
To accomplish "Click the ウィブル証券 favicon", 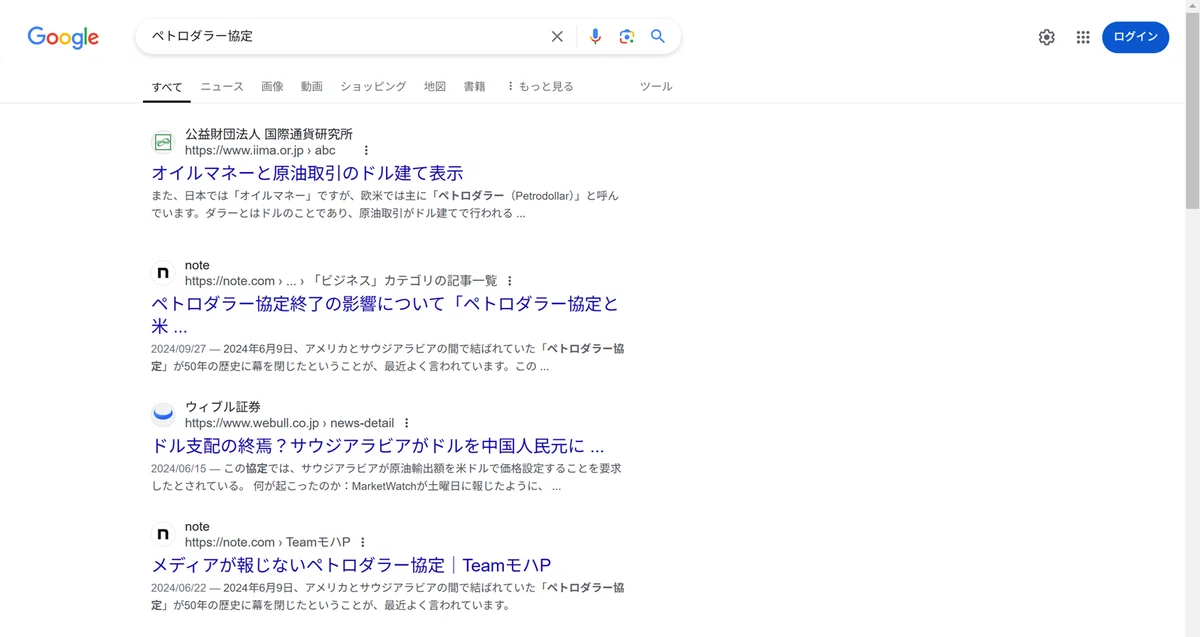I will (x=163, y=415).
